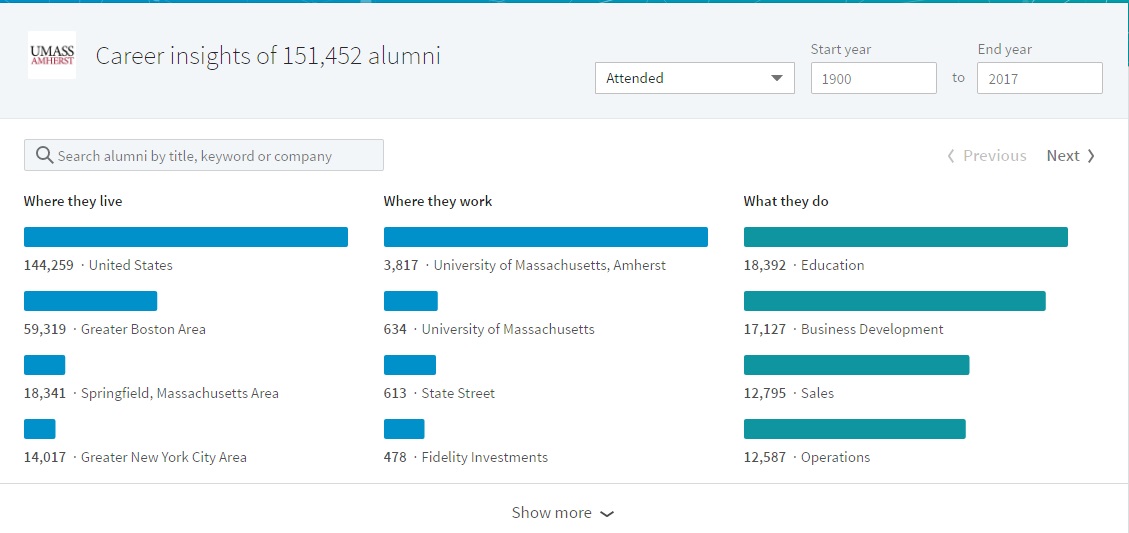Image resolution: width=1129 pixels, height=533 pixels.
Task: Click the '478 · Fidelity Investments' label
Action: pyautogui.click(x=466, y=457)
